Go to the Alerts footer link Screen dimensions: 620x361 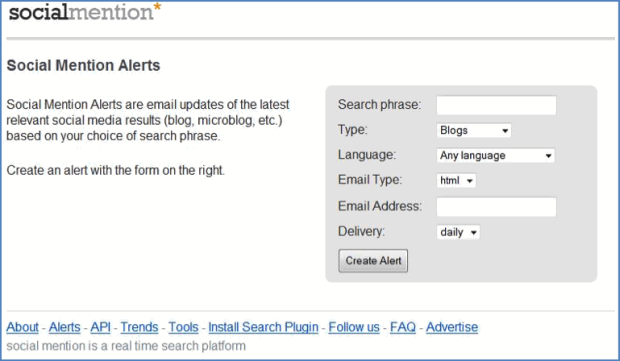point(64,327)
